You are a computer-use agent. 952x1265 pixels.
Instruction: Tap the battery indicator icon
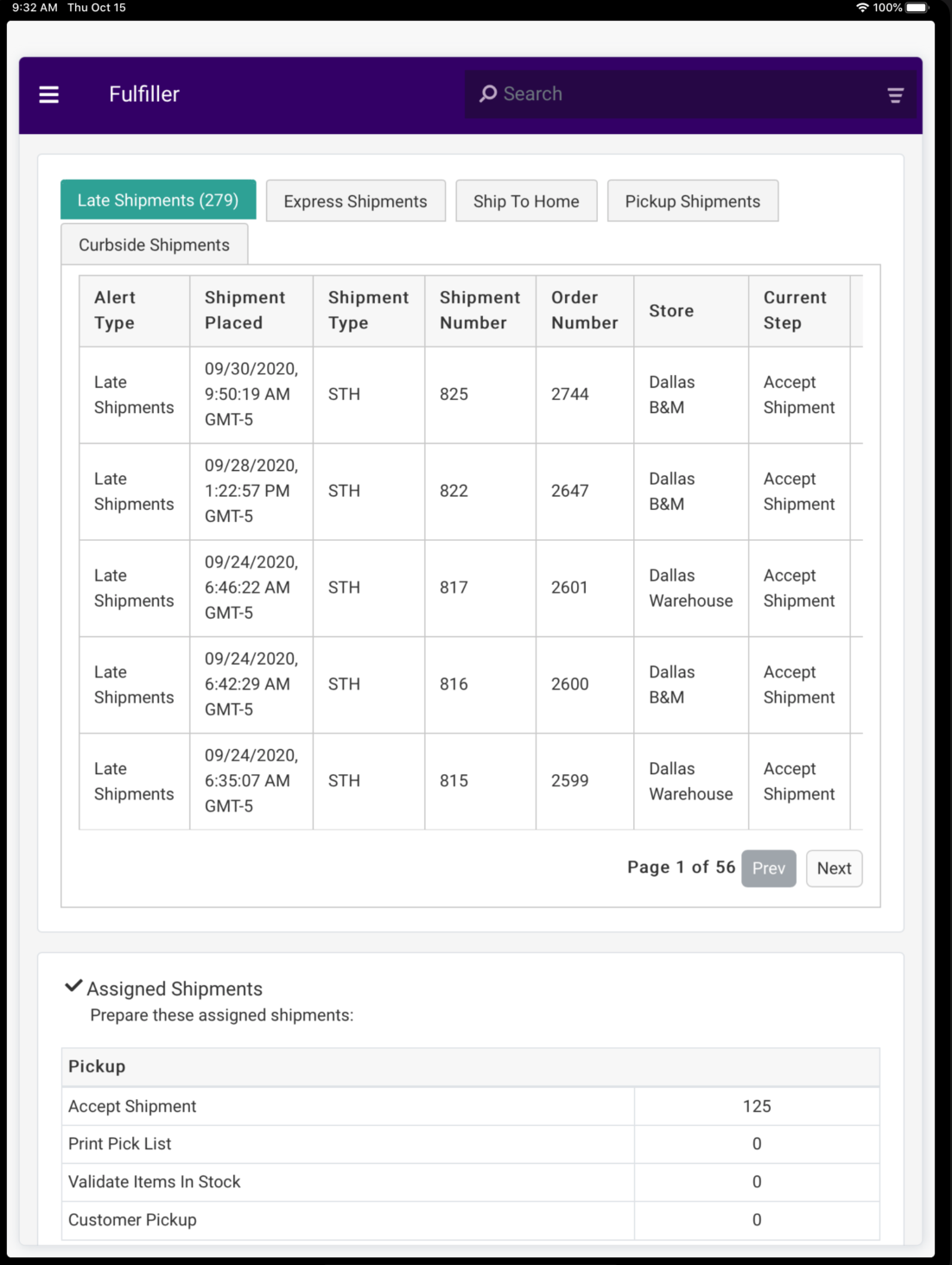[917, 8]
